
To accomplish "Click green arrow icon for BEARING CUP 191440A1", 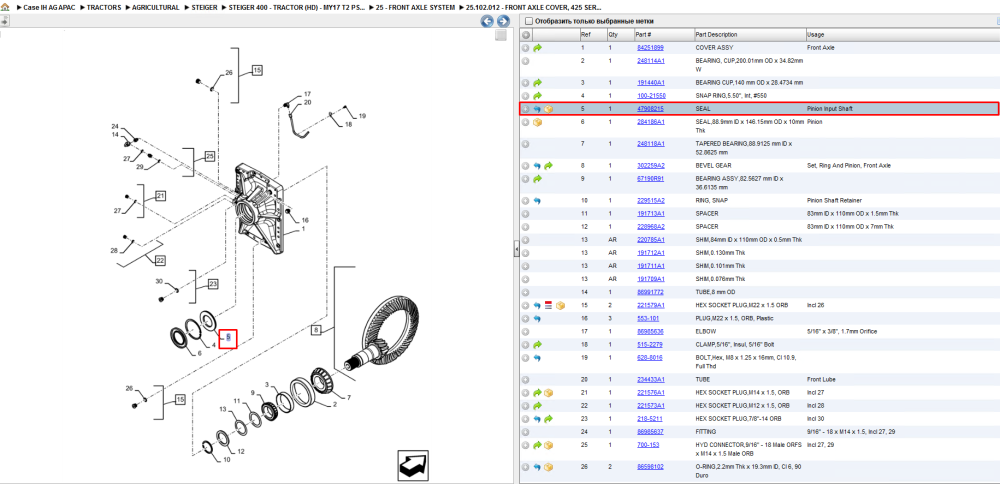I will 538,83.
